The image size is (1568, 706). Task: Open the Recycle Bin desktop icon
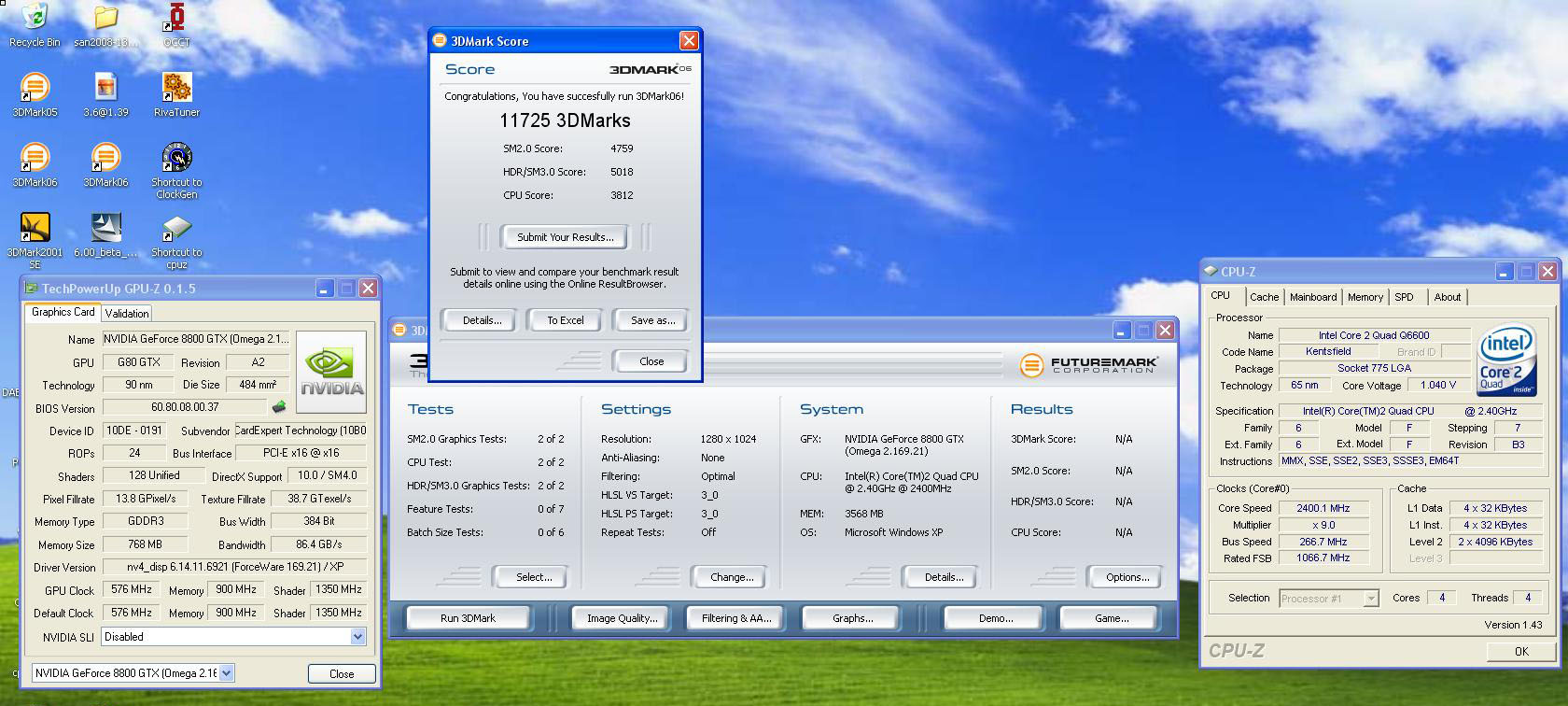pos(35,25)
